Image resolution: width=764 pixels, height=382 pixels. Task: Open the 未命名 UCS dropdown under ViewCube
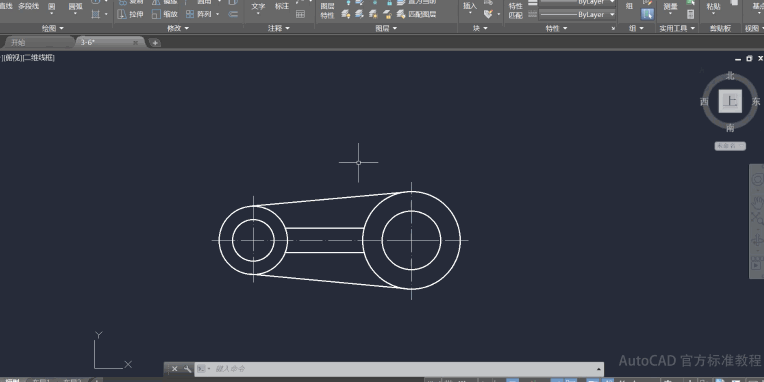[730, 146]
